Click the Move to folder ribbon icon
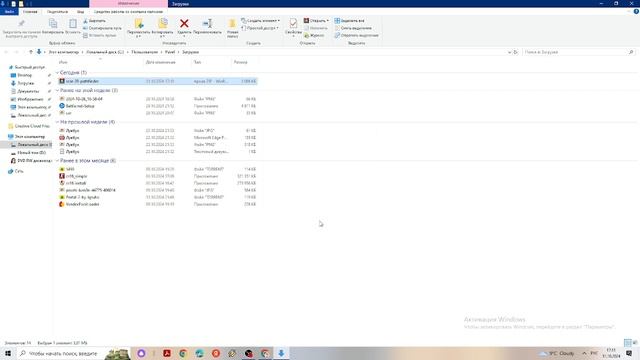 click(x=139, y=23)
